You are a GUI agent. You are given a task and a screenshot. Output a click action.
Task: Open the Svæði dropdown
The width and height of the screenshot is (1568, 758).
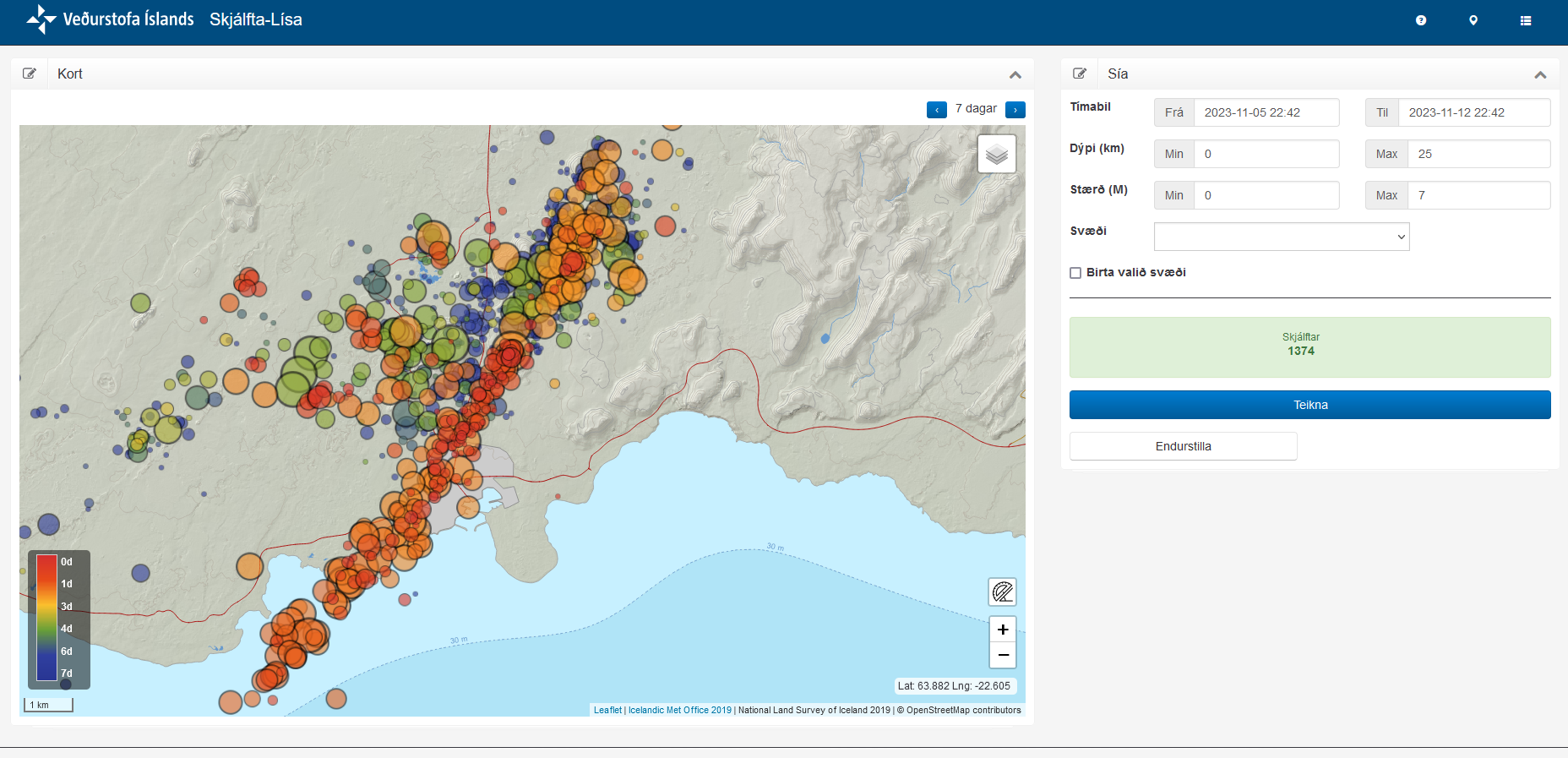(1282, 237)
